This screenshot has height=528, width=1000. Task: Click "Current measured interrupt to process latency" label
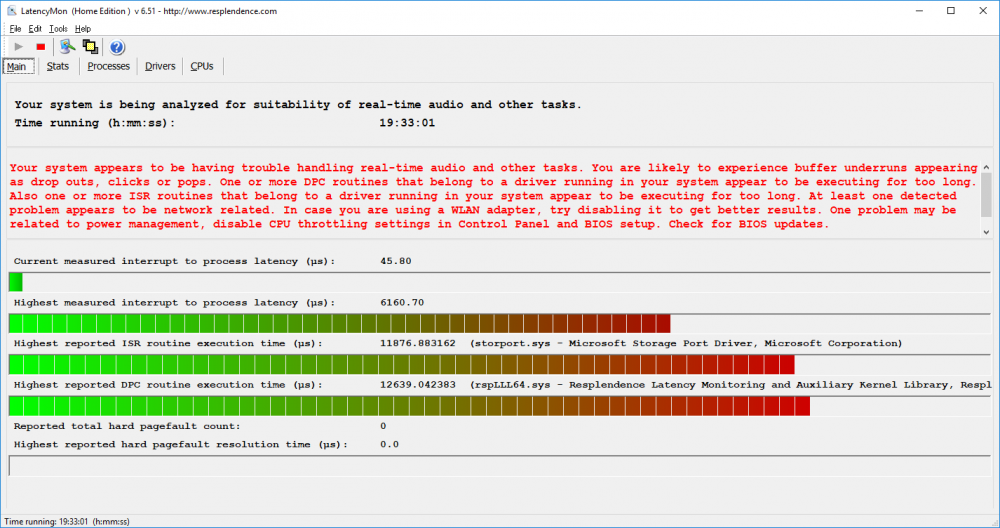coord(174,261)
